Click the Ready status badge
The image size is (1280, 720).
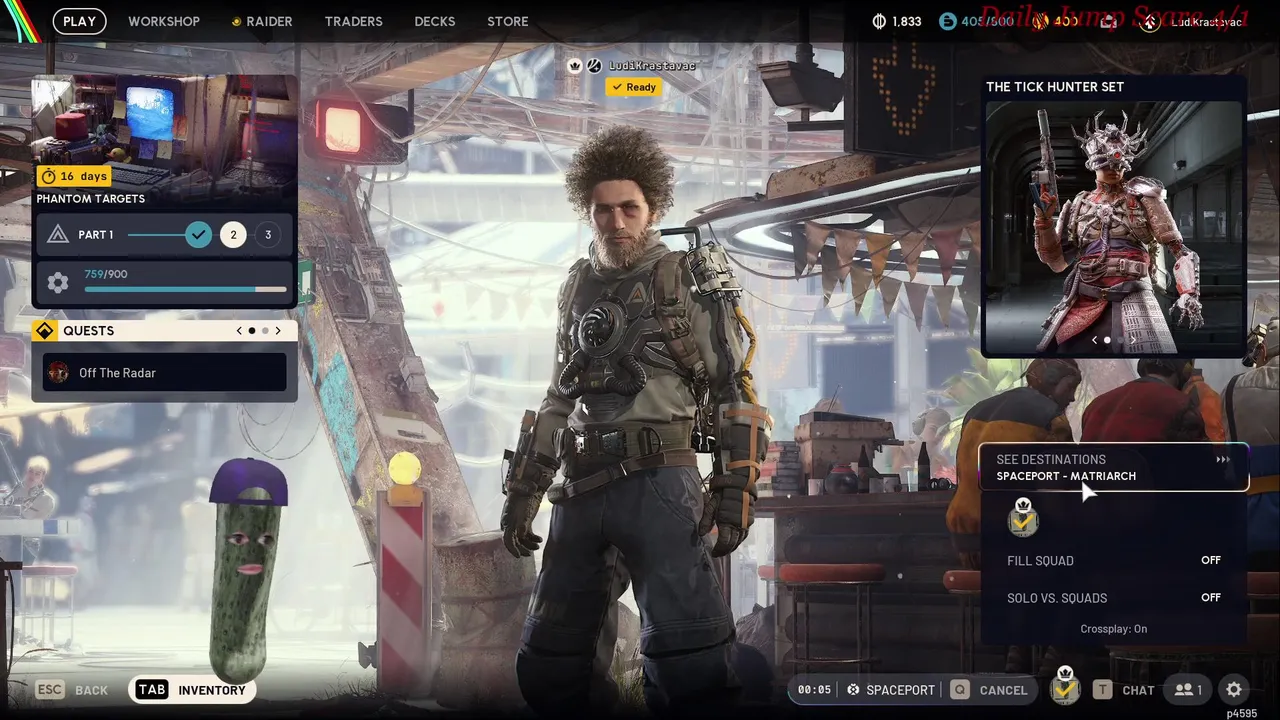(634, 87)
